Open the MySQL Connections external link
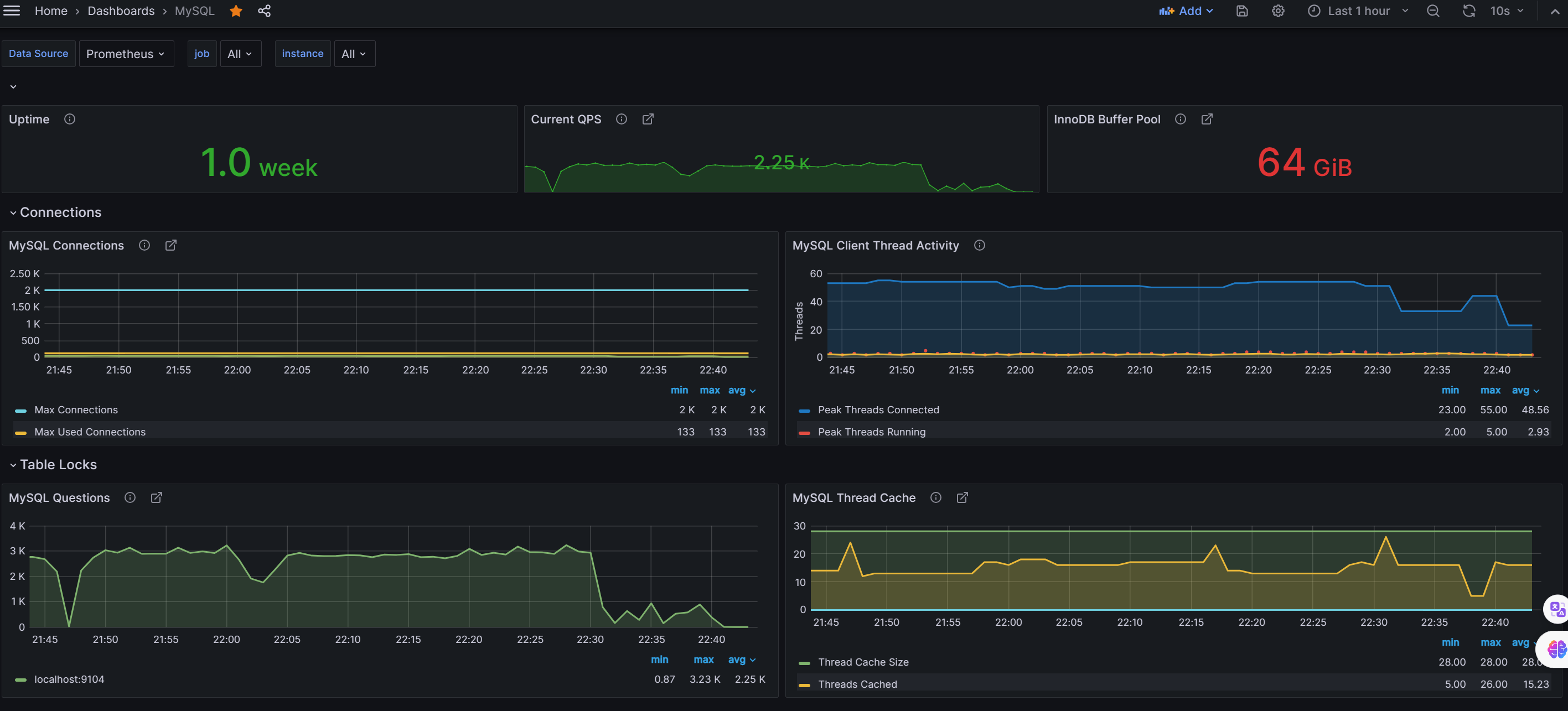The height and width of the screenshot is (711, 1568). click(170, 245)
